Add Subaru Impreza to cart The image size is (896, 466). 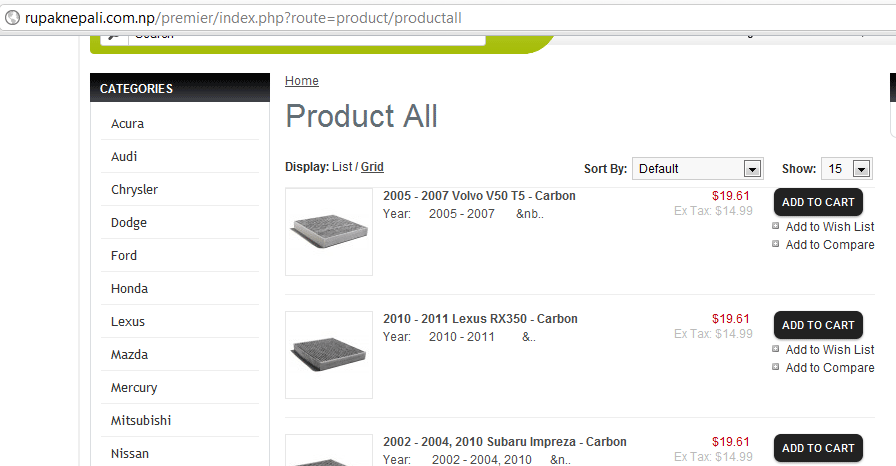[817, 448]
